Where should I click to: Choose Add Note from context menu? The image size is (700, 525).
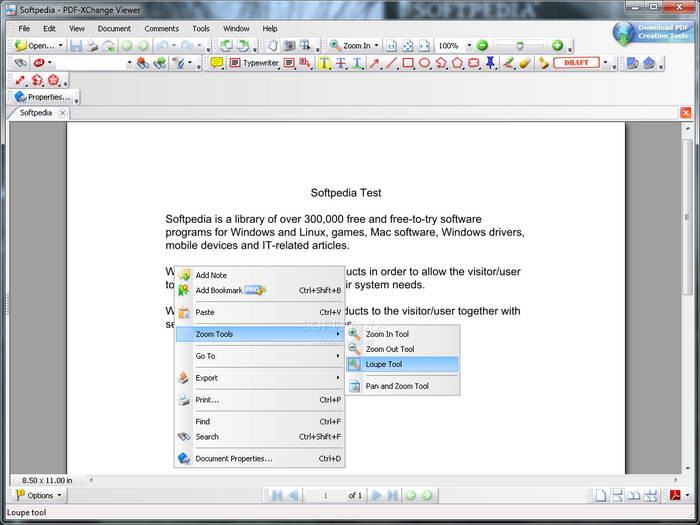(x=260, y=275)
